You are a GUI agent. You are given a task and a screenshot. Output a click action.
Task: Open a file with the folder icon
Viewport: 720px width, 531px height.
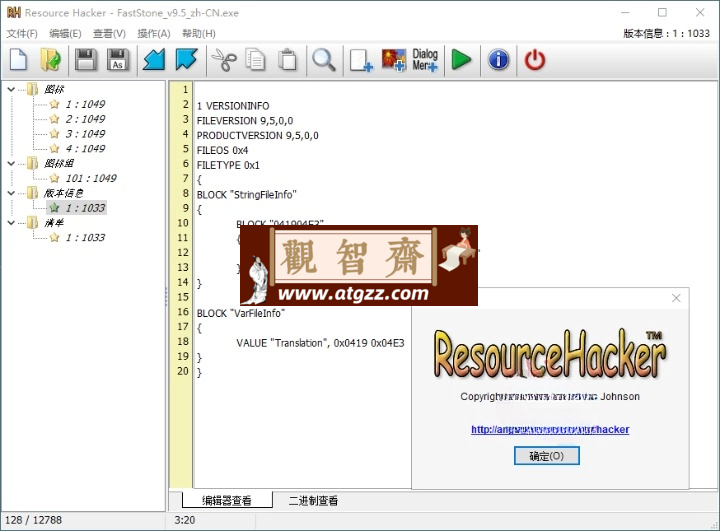(51, 60)
